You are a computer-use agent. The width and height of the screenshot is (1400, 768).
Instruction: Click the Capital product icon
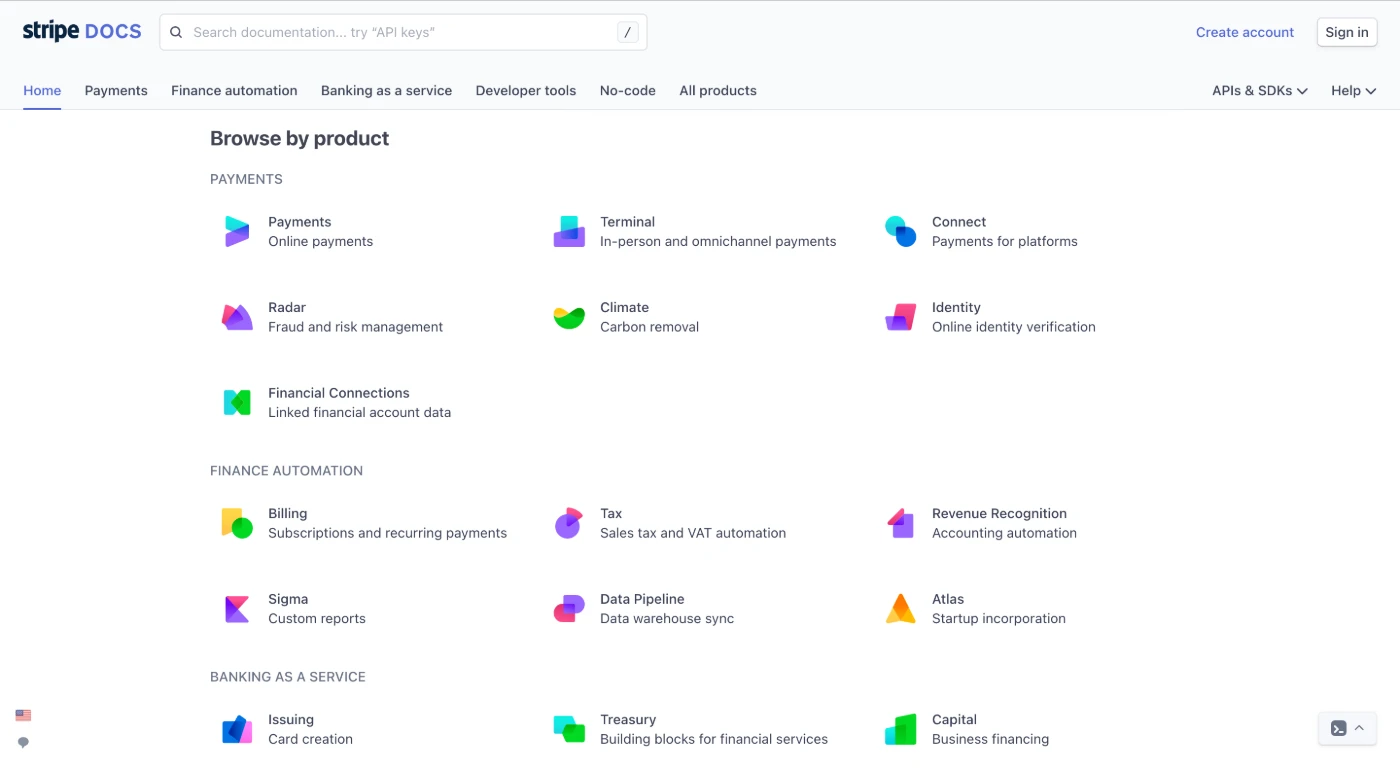point(901,729)
